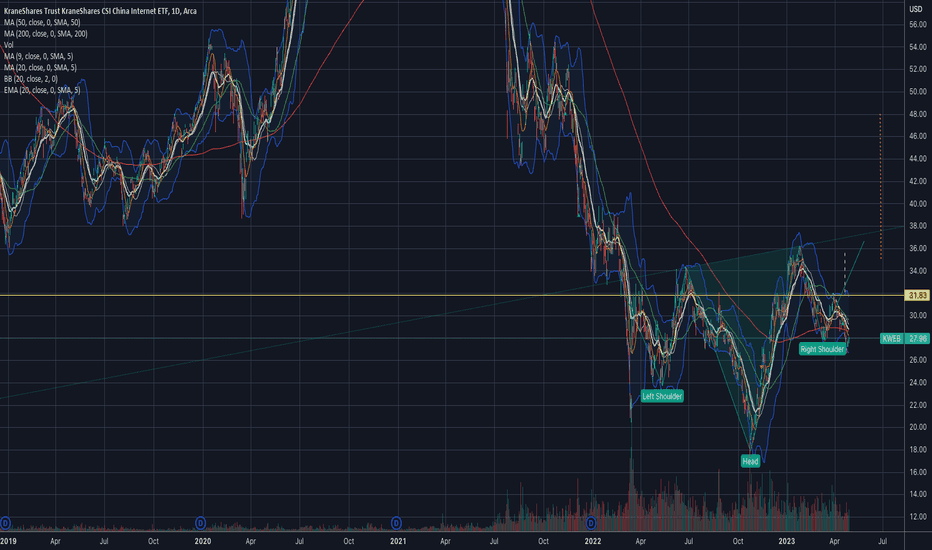This screenshot has height=550, width=932.
Task: Click the 2021 label on the time axis
Action: tap(398, 541)
